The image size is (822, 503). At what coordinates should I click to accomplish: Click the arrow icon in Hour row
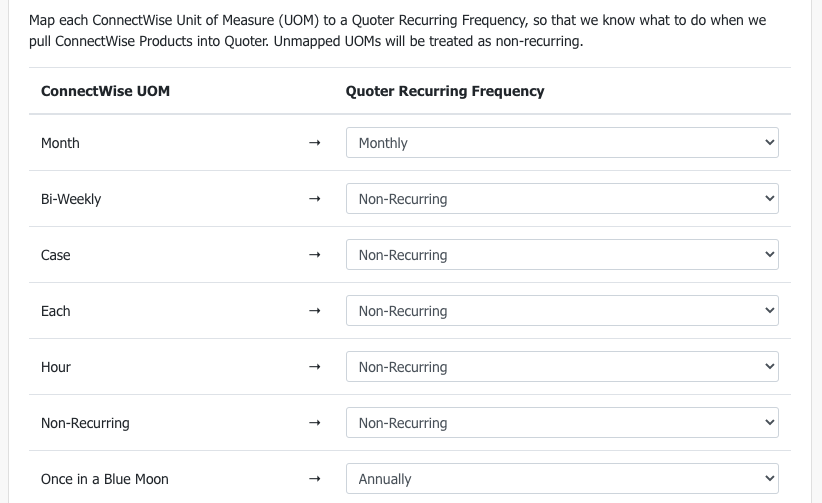(315, 367)
